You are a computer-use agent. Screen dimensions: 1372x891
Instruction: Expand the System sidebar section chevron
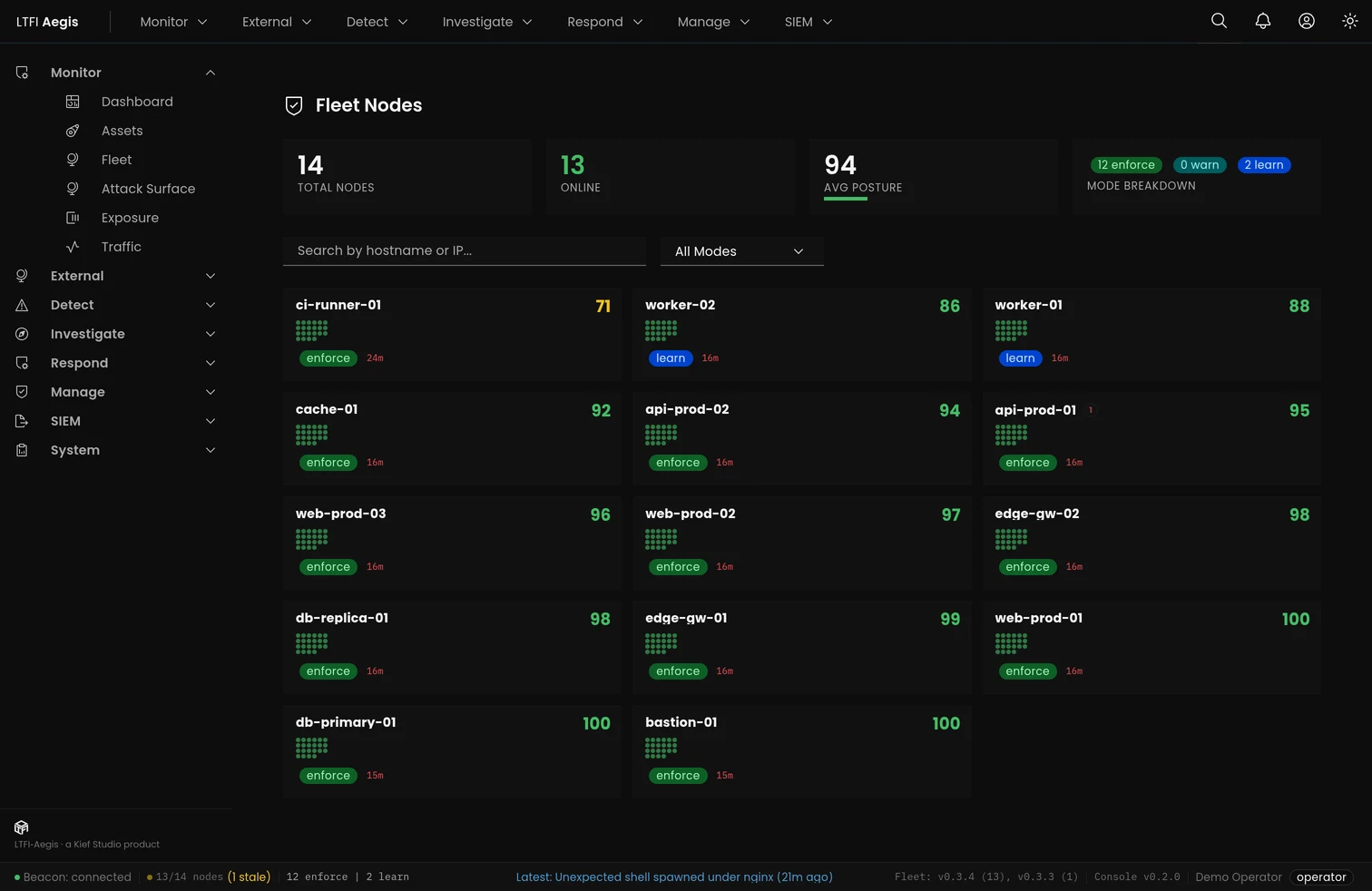pyautogui.click(x=211, y=450)
